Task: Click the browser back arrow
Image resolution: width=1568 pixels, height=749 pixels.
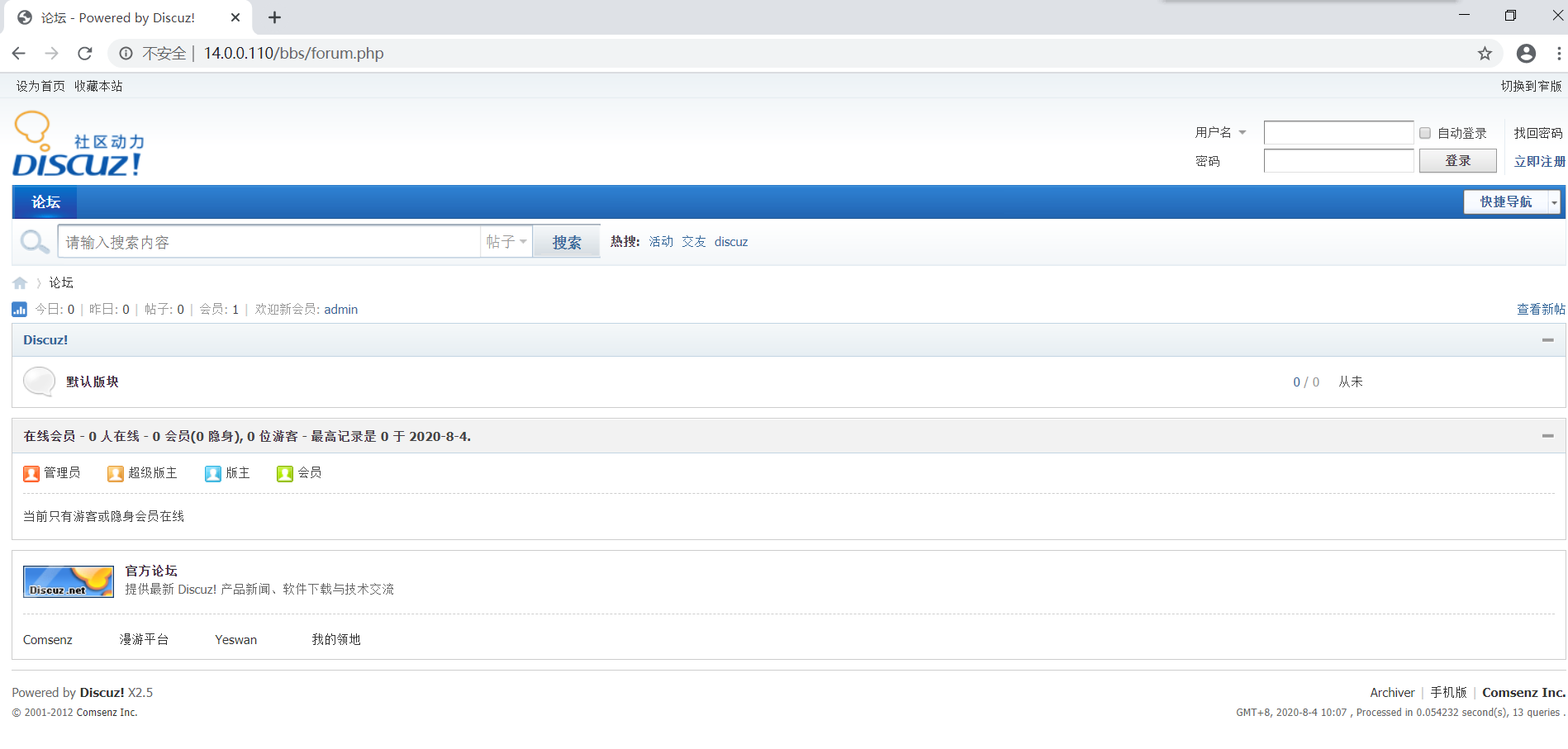Action: (x=18, y=54)
